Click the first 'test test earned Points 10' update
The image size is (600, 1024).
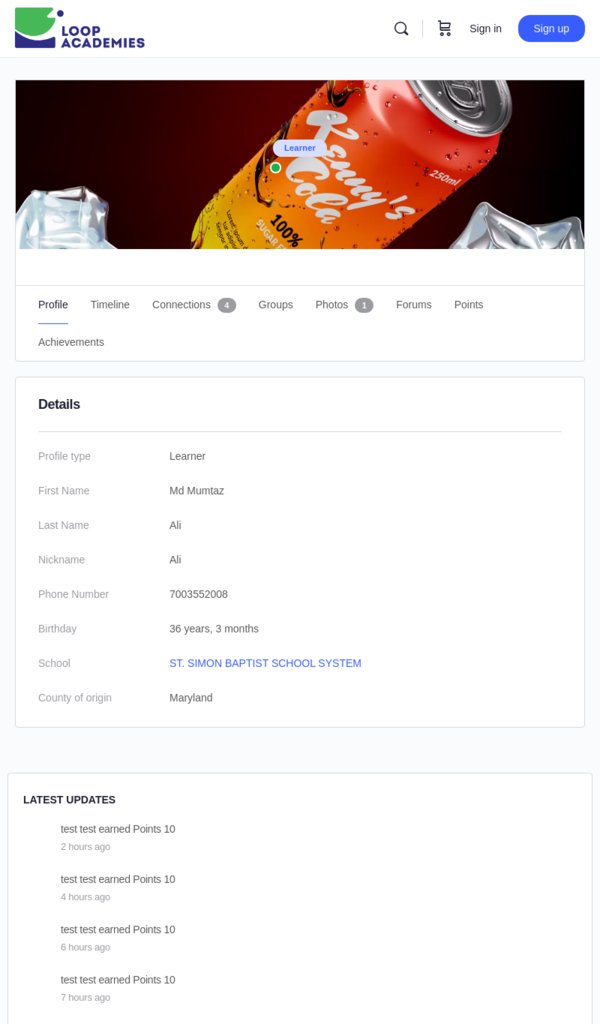coord(118,828)
